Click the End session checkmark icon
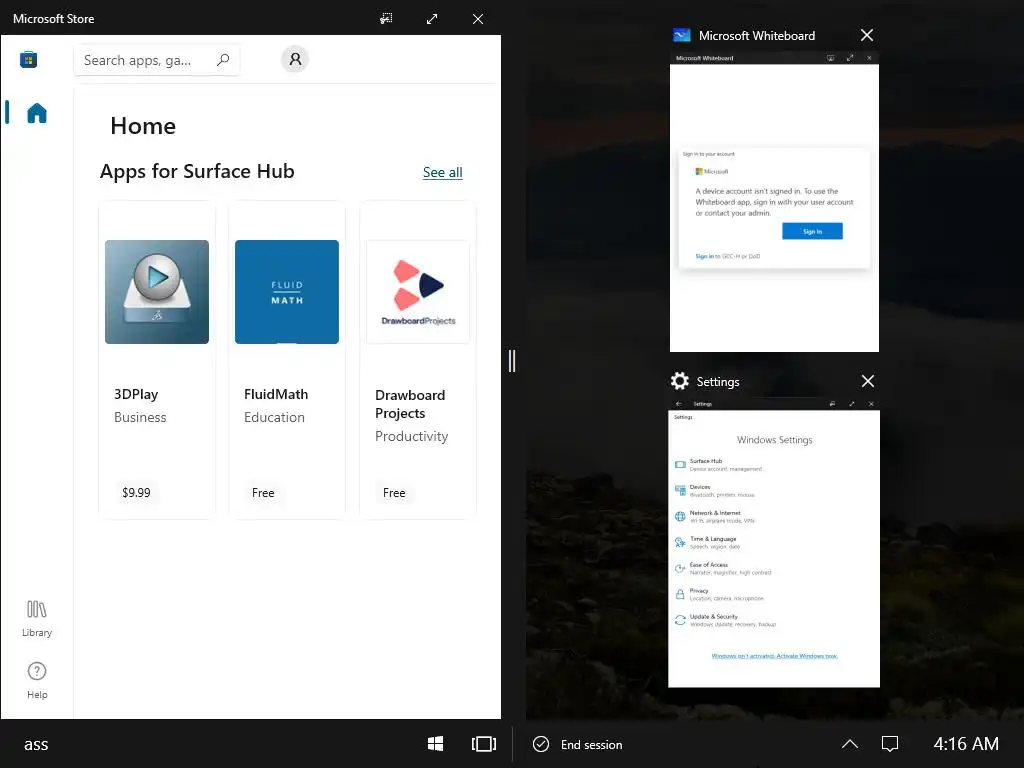 541,744
